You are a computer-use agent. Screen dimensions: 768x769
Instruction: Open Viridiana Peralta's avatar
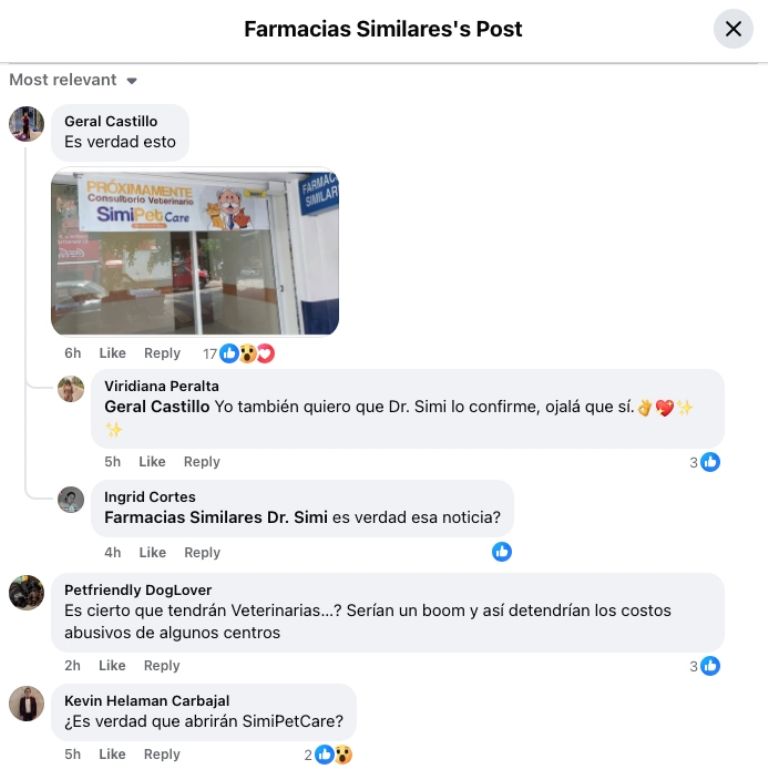(x=71, y=389)
